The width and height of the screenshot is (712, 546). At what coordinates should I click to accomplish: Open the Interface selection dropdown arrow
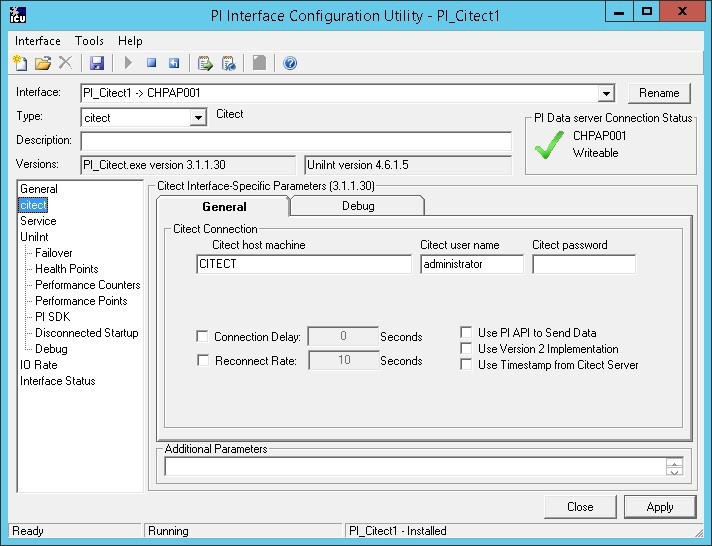(x=606, y=94)
